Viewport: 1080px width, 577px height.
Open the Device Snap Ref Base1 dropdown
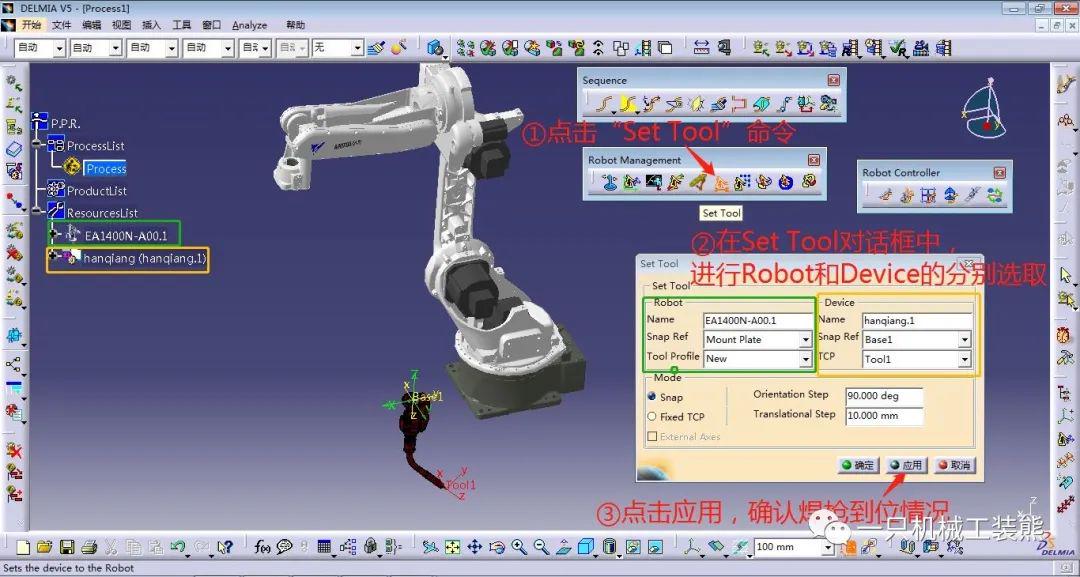pyautogui.click(x=964, y=339)
